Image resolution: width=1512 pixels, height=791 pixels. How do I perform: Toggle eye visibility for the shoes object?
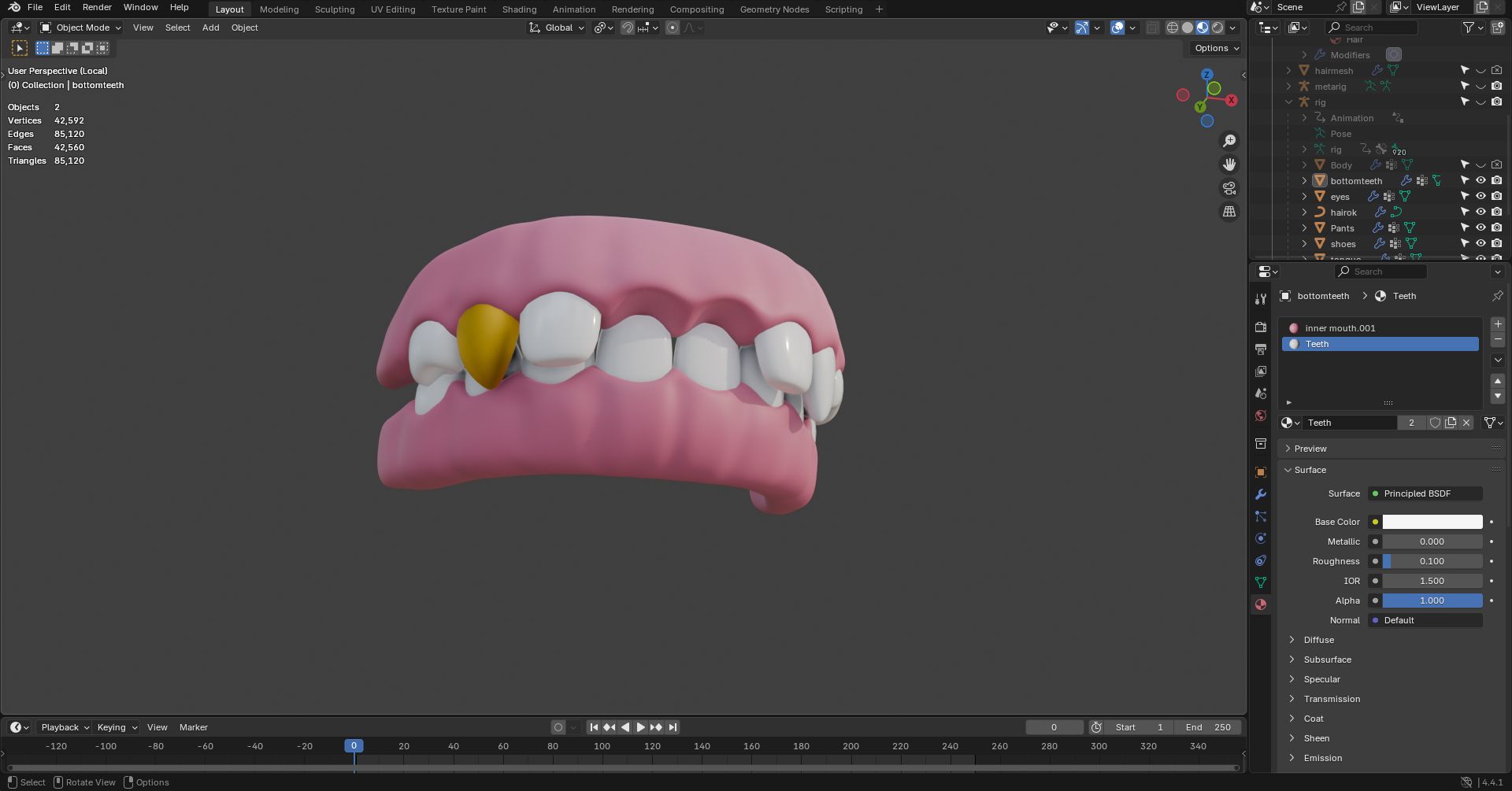coord(1480,243)
